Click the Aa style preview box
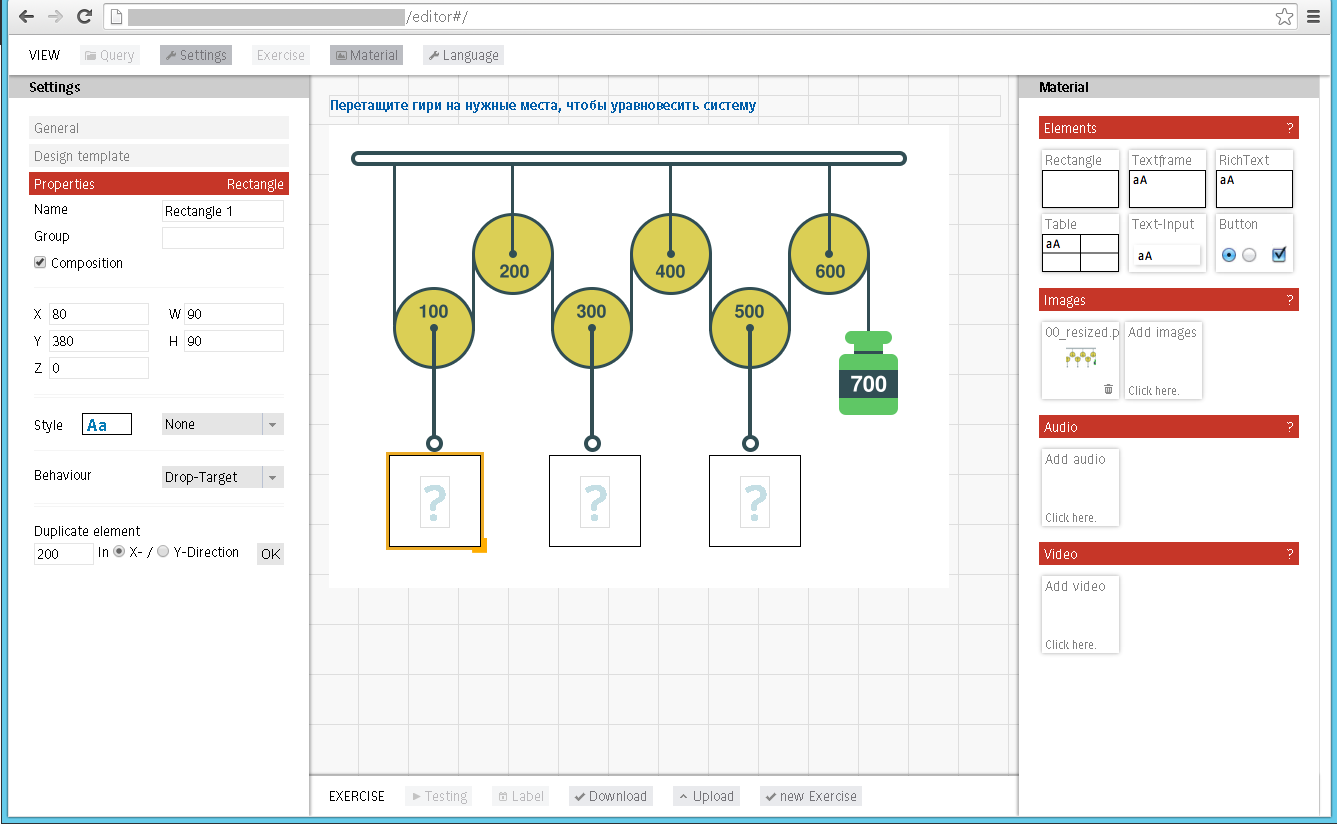Viewport: 1337px width, 824px height. coord(107,425)
